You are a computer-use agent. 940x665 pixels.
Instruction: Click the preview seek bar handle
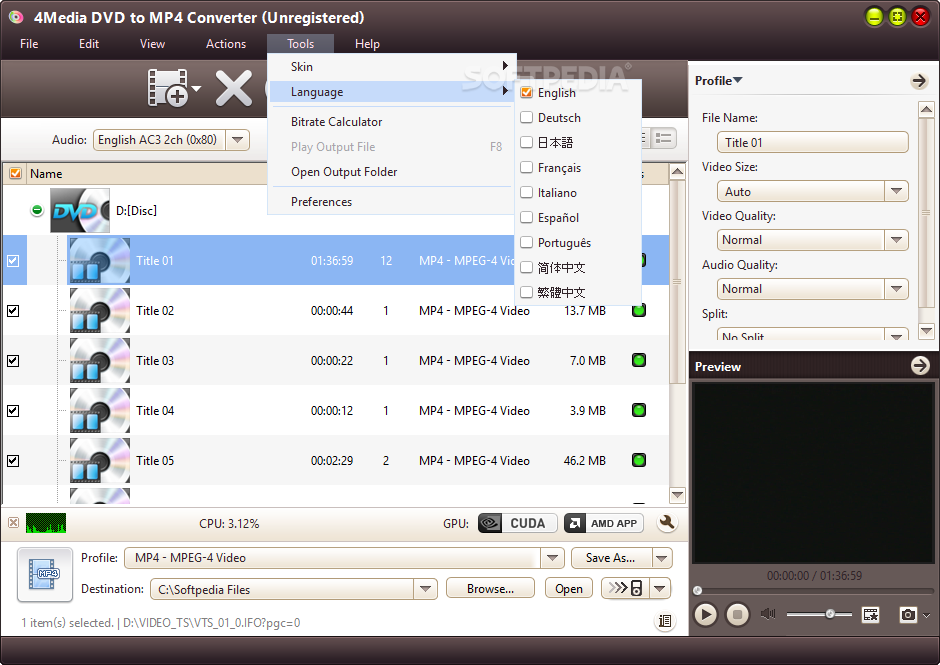coord(697,591)
